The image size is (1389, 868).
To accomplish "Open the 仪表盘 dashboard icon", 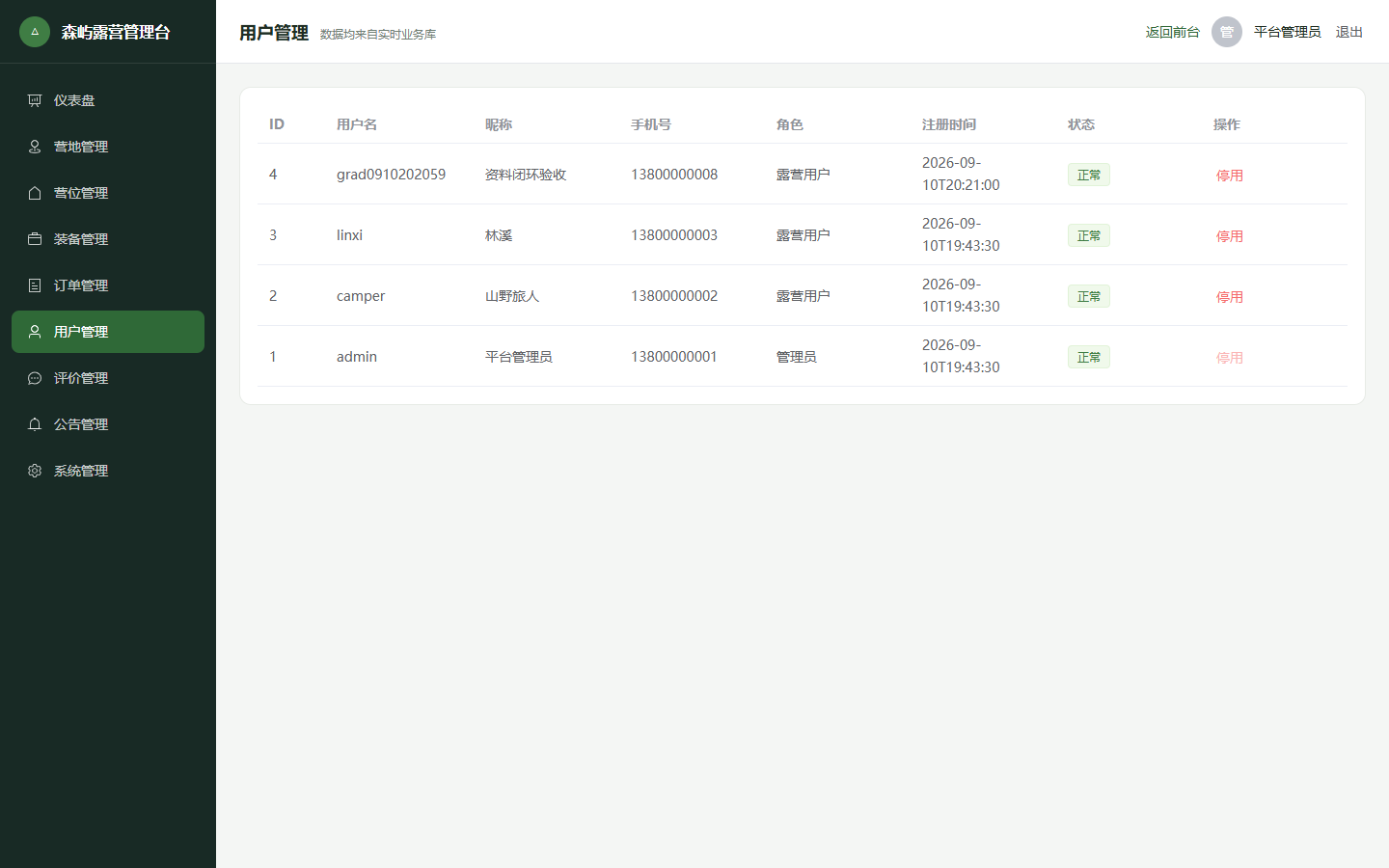I will point(35,100).
